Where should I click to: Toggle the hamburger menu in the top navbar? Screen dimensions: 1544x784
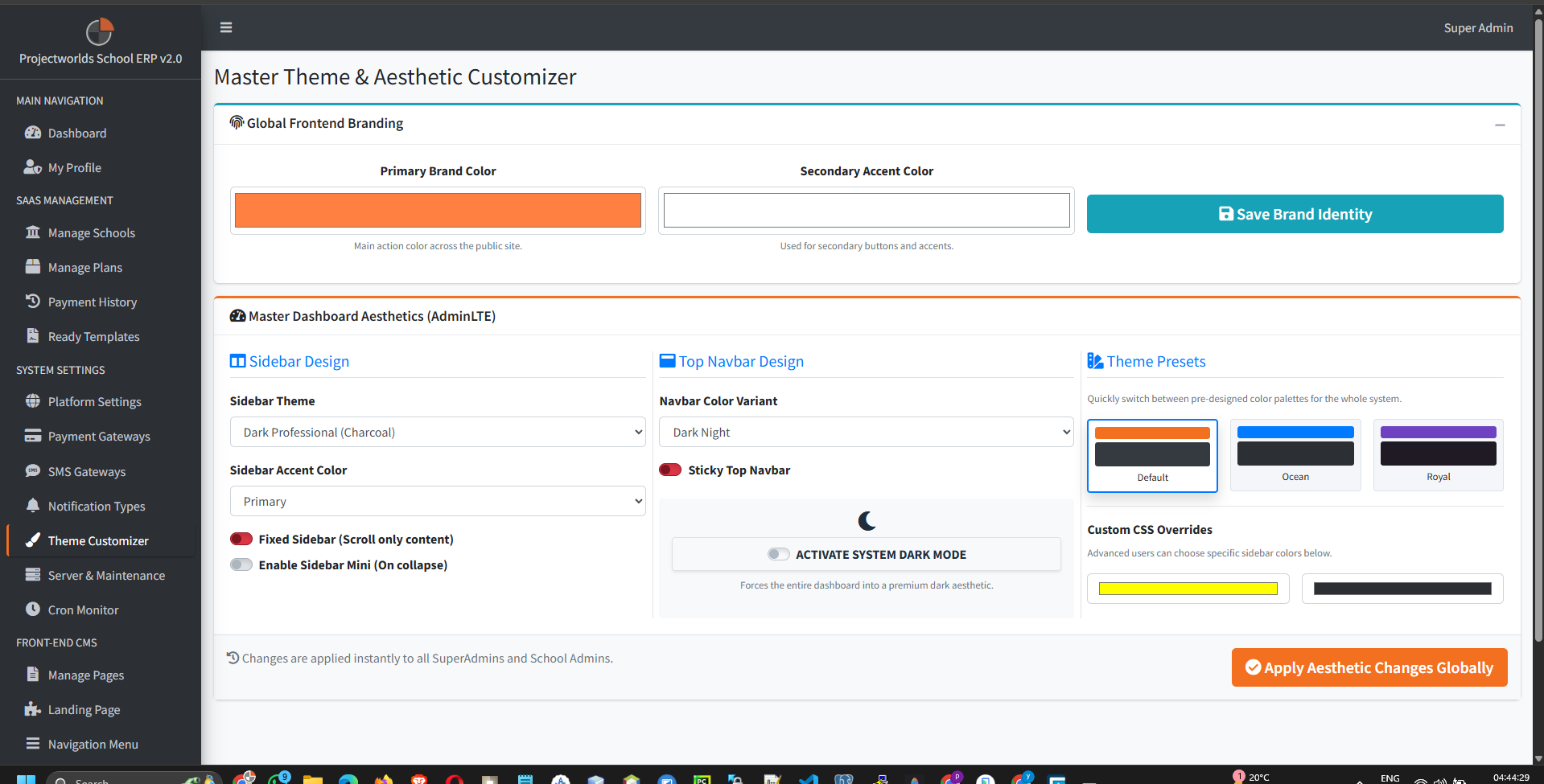coord(225,27)
